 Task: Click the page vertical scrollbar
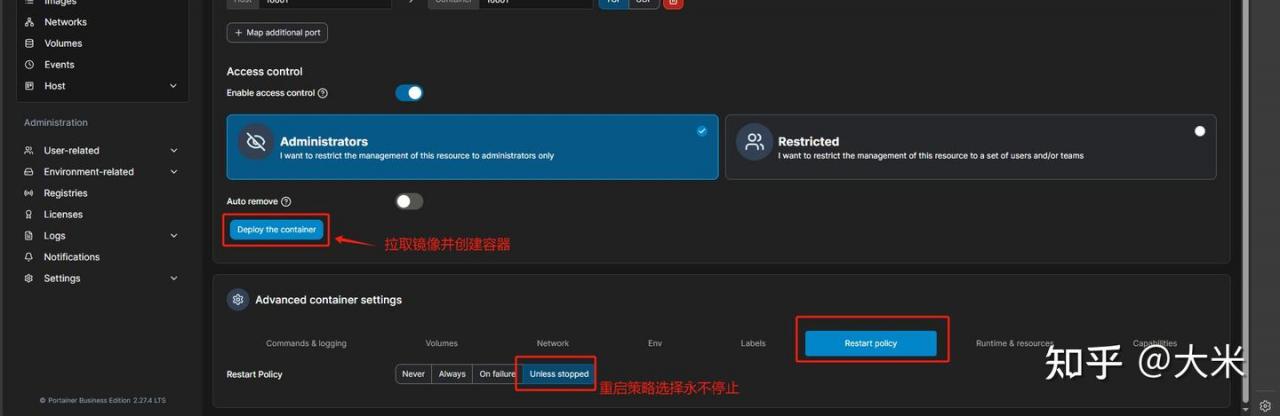[x=1244, y=200]
